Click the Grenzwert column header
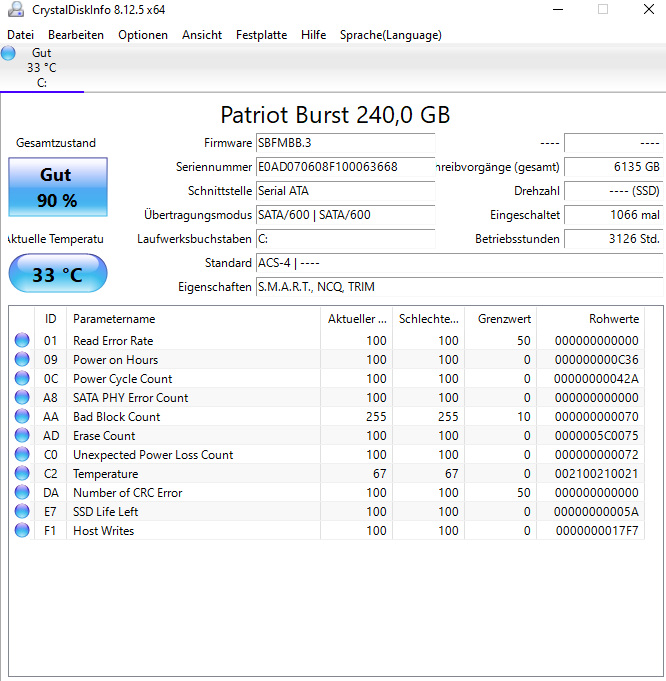The image size is (666, 681). [500, 319]
